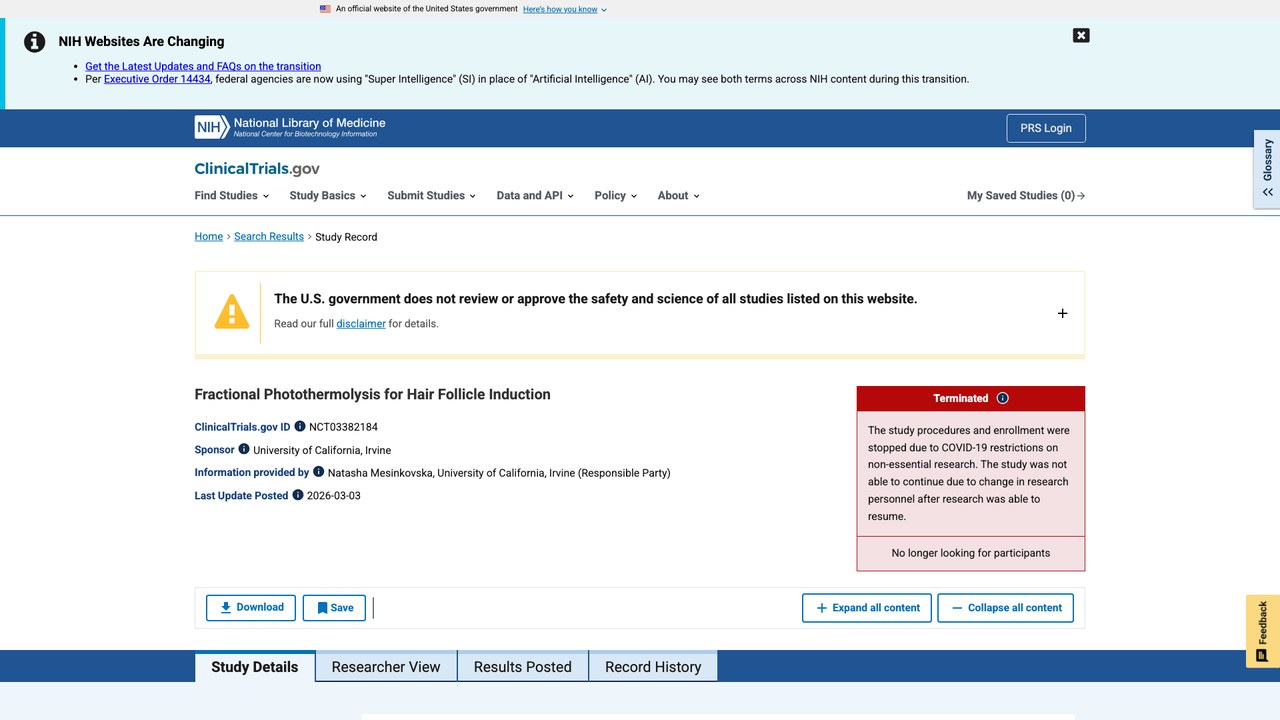
Task: Click the ClinicalTrials.gov site logo
Action: [x=257, y=169]
